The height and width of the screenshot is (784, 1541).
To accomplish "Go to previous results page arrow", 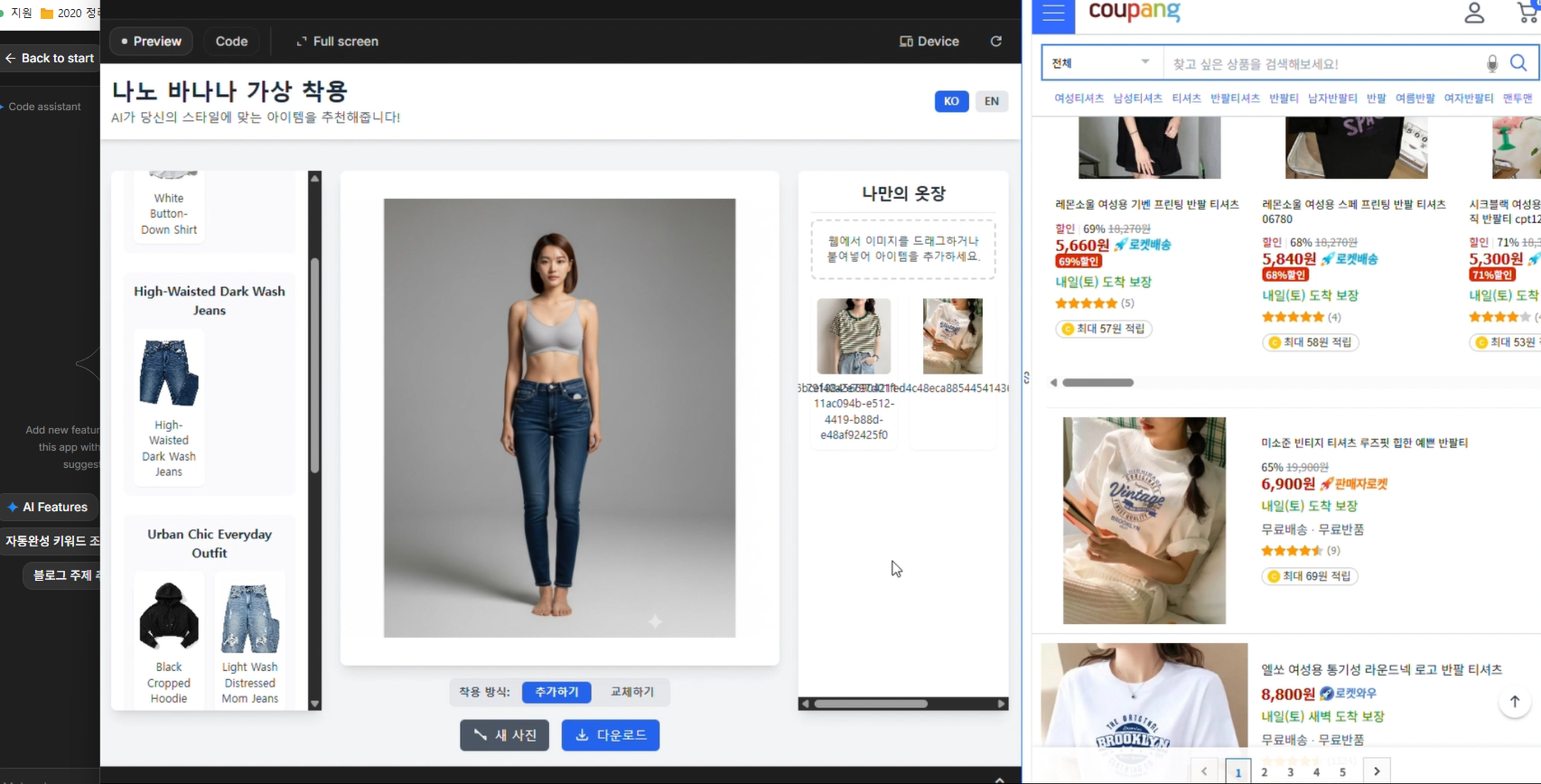I will pos(1204,771).
